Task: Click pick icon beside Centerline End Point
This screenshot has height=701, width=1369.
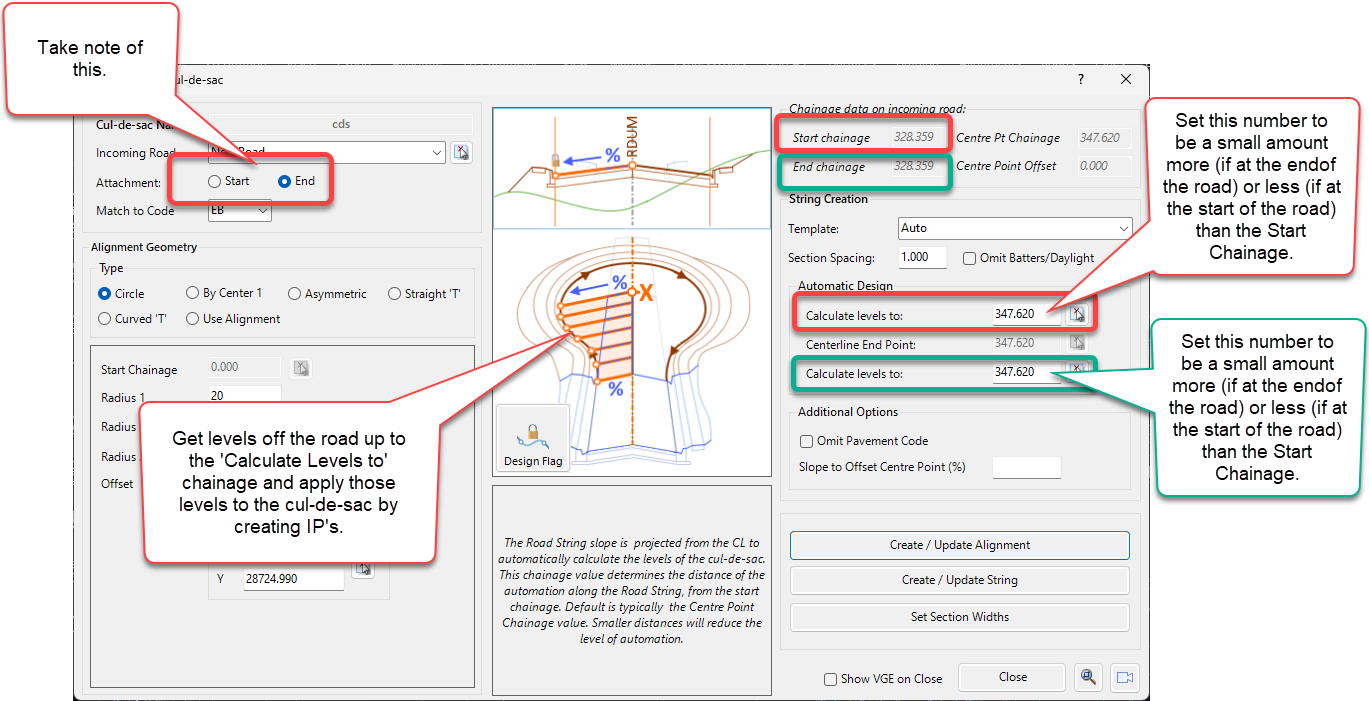Action: (x=1077, y=343)
